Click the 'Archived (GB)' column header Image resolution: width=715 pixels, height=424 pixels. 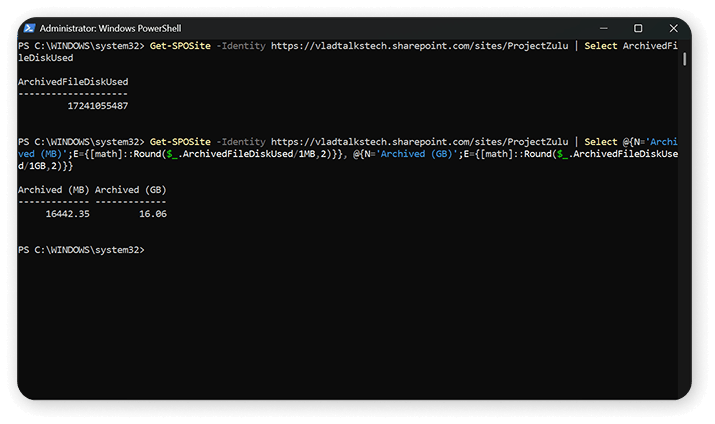click(130, 190)
